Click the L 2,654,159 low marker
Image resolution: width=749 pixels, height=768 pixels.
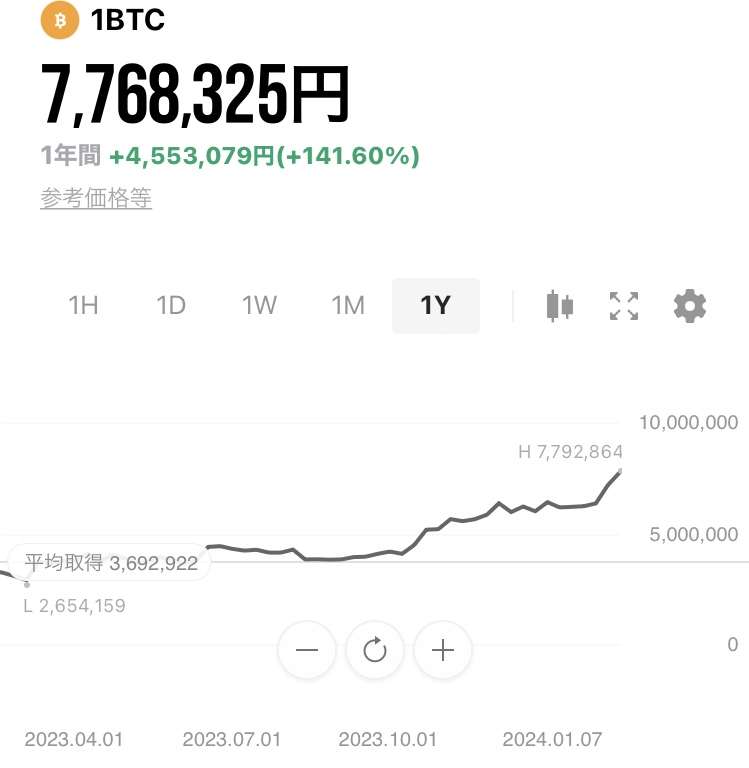pyautogui.click(x=74, y=606)
